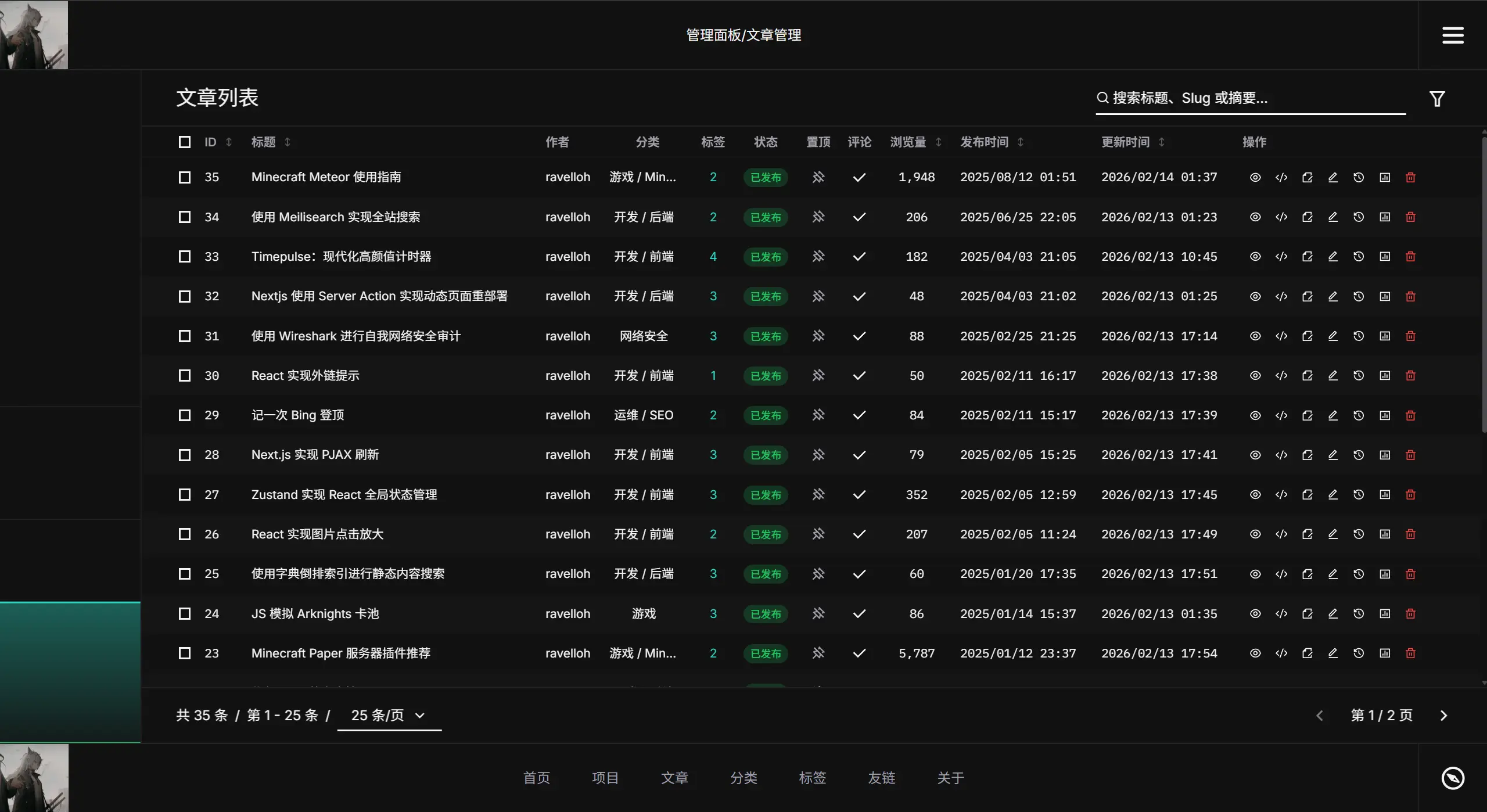Select the checkbox for article 27
The image size is (1487, 812).
185,494
